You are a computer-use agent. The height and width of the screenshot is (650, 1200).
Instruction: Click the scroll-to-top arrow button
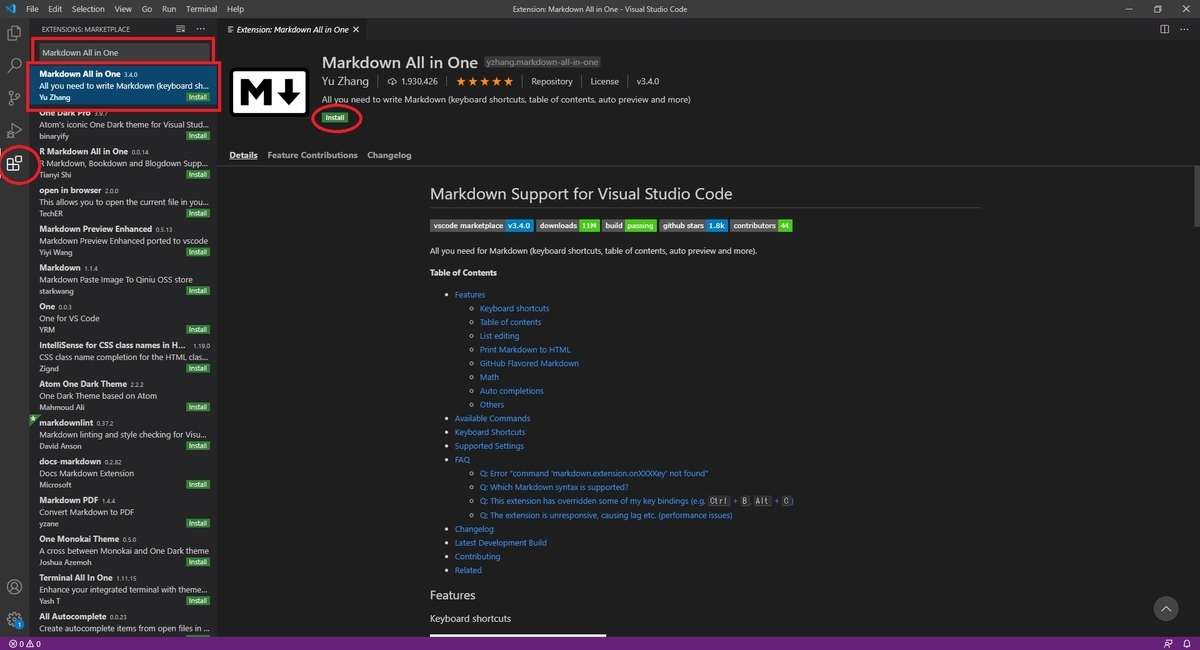1165,607
